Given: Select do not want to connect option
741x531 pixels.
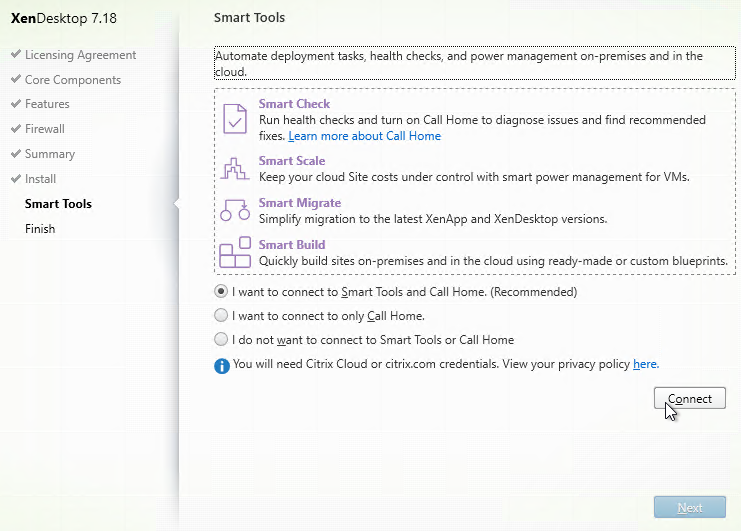Looking at the screenshot, I should [x=221, y=340].
